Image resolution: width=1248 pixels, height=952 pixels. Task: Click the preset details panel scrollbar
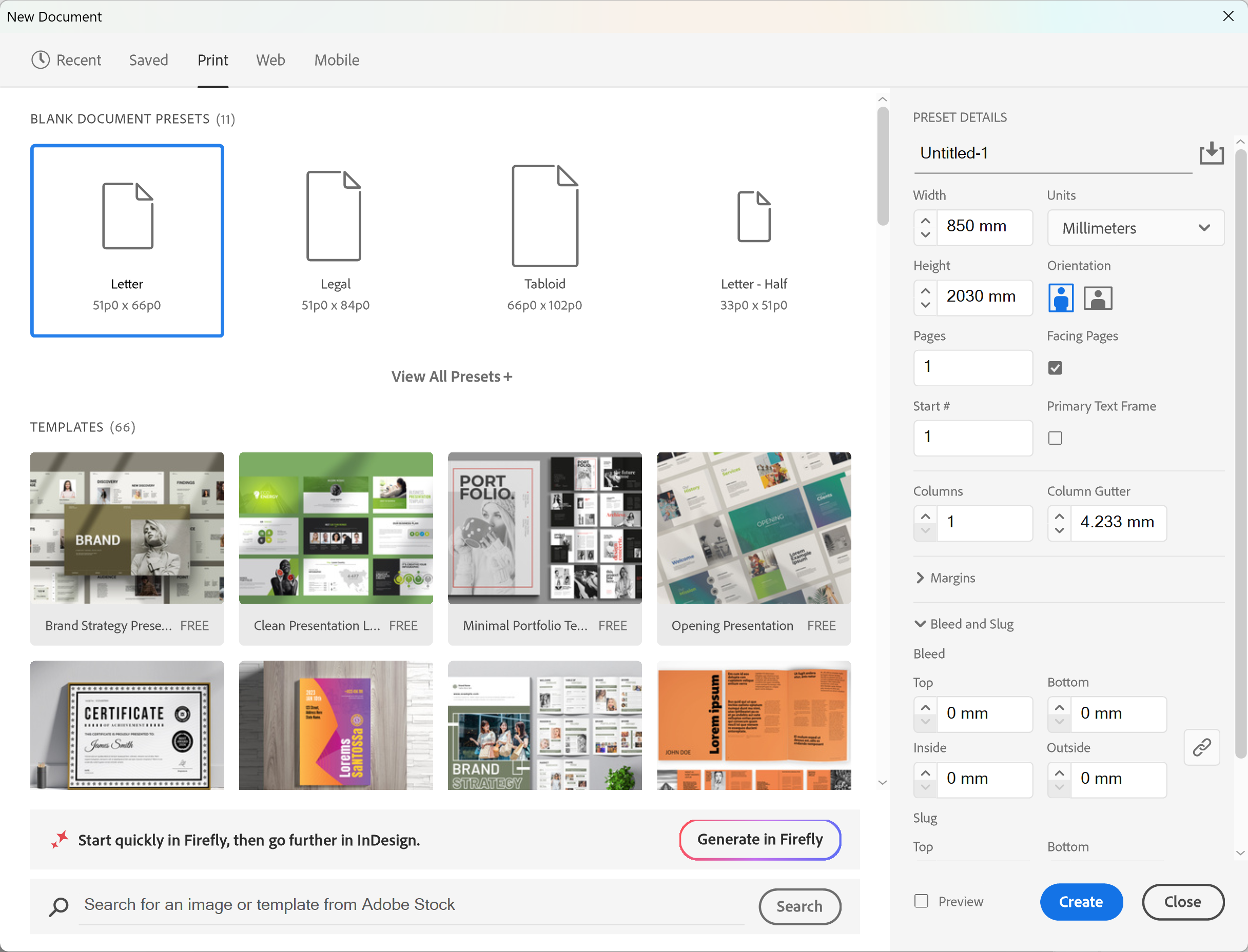tap(1240, 453)
